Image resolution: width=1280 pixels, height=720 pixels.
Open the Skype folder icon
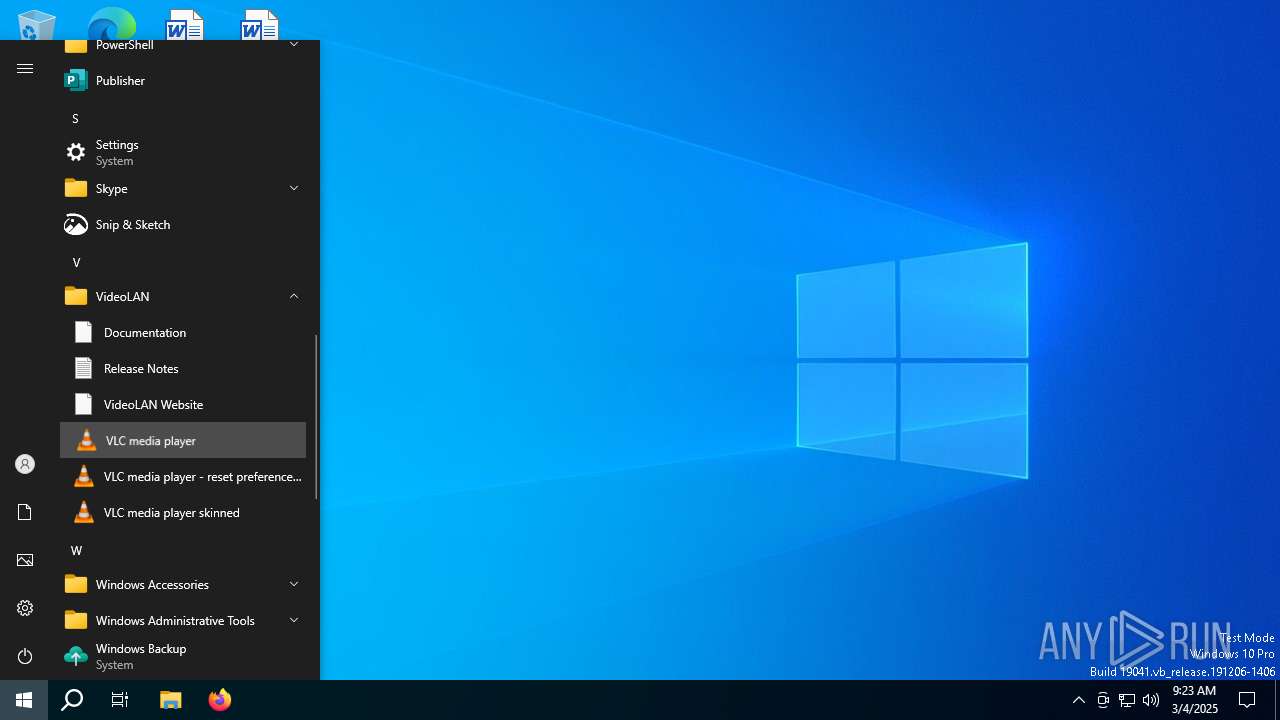pos(76,188)
